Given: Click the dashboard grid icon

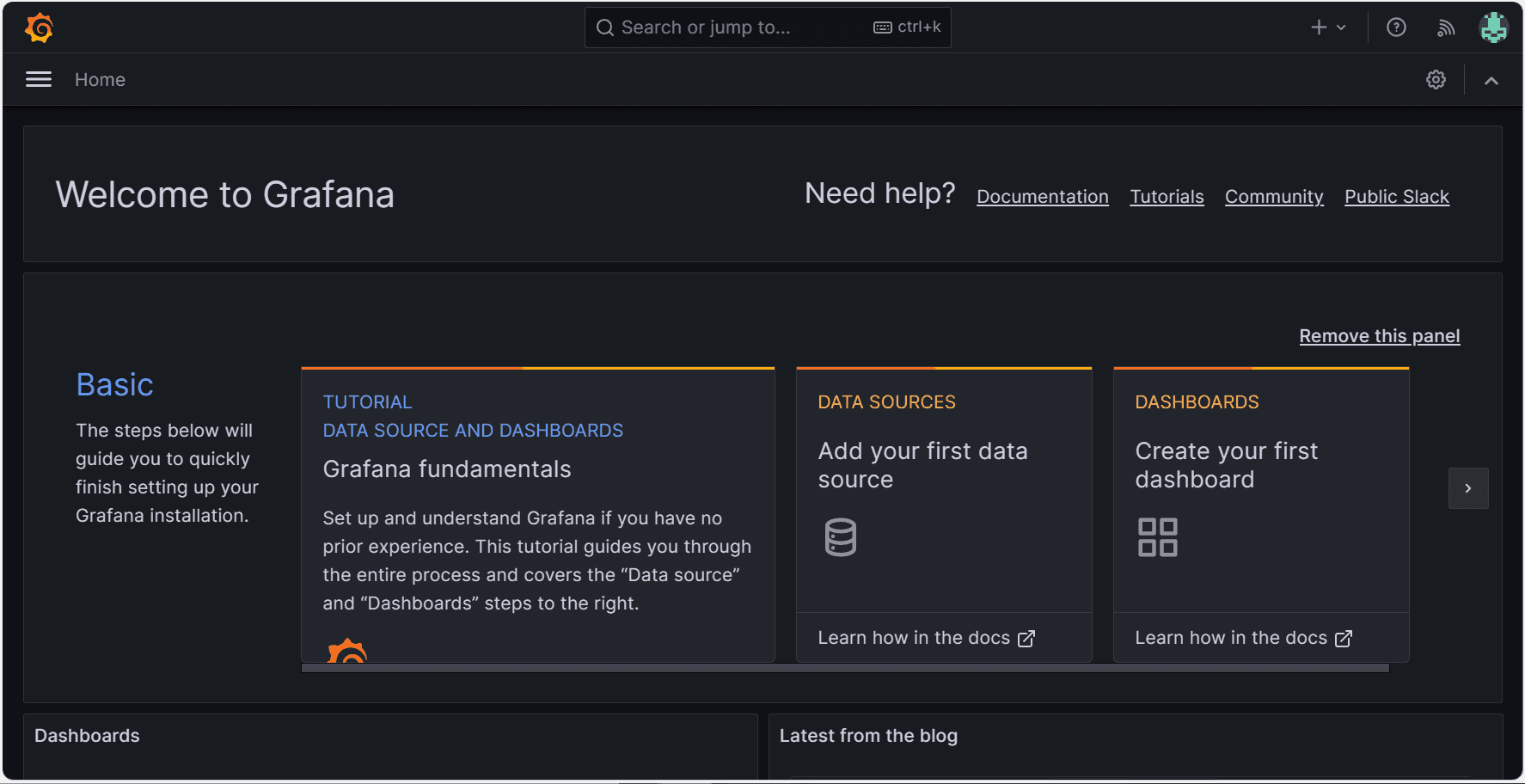Looking at the screenshot, I should (1157, 537).
